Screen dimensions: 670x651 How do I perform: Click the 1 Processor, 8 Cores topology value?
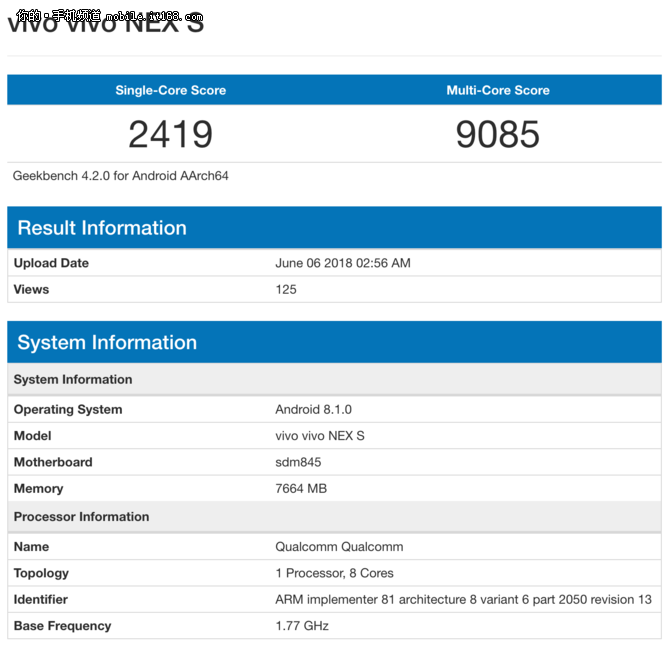pos(334,573)
